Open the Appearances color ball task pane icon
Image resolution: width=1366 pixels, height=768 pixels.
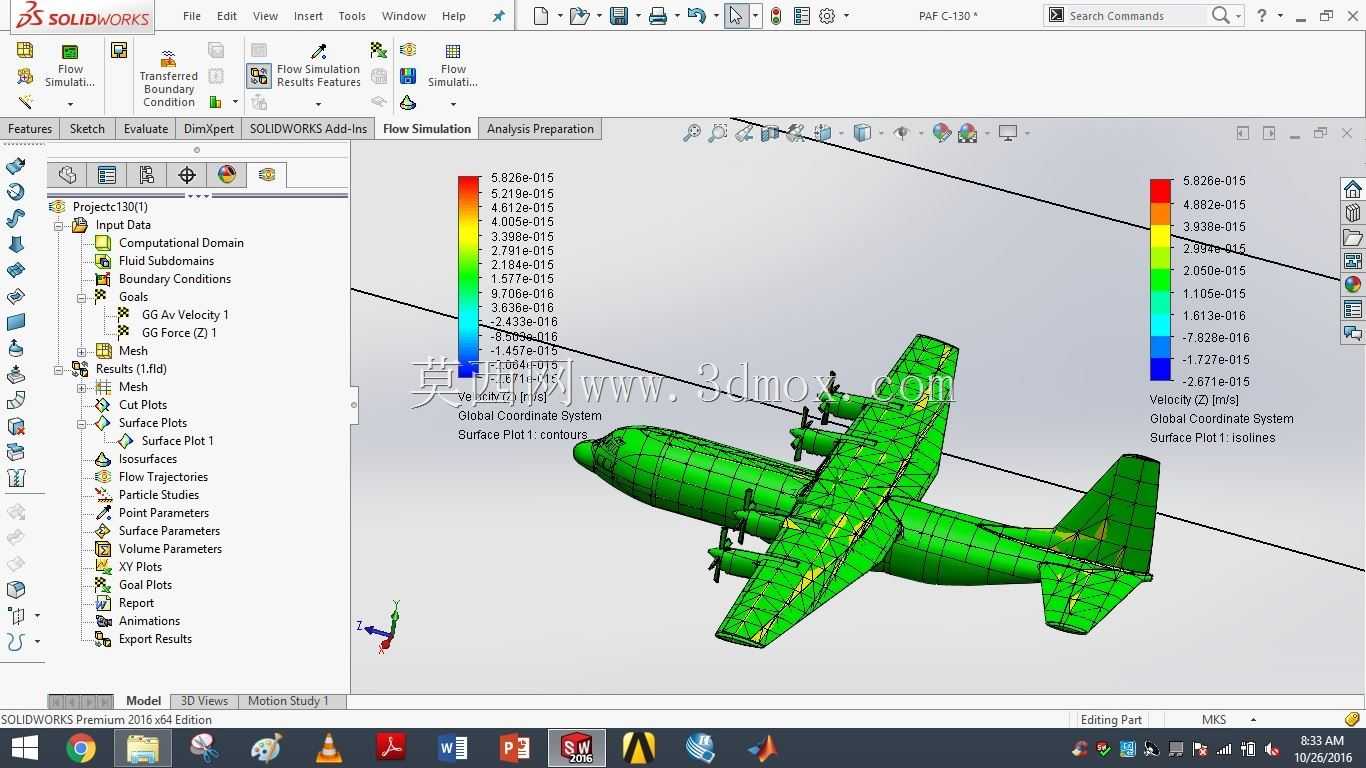tap(1353, 284)
